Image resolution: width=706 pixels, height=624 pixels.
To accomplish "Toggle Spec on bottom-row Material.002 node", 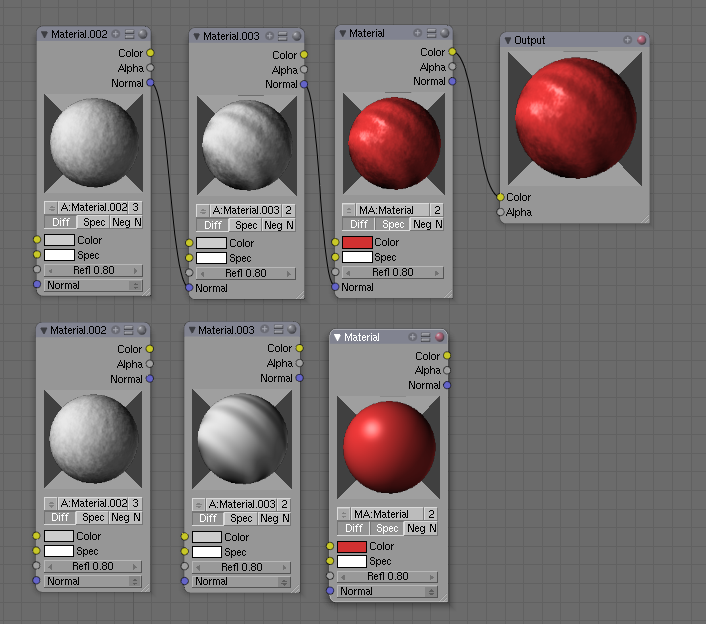I will pyautogui.click(x=93, y=518).
